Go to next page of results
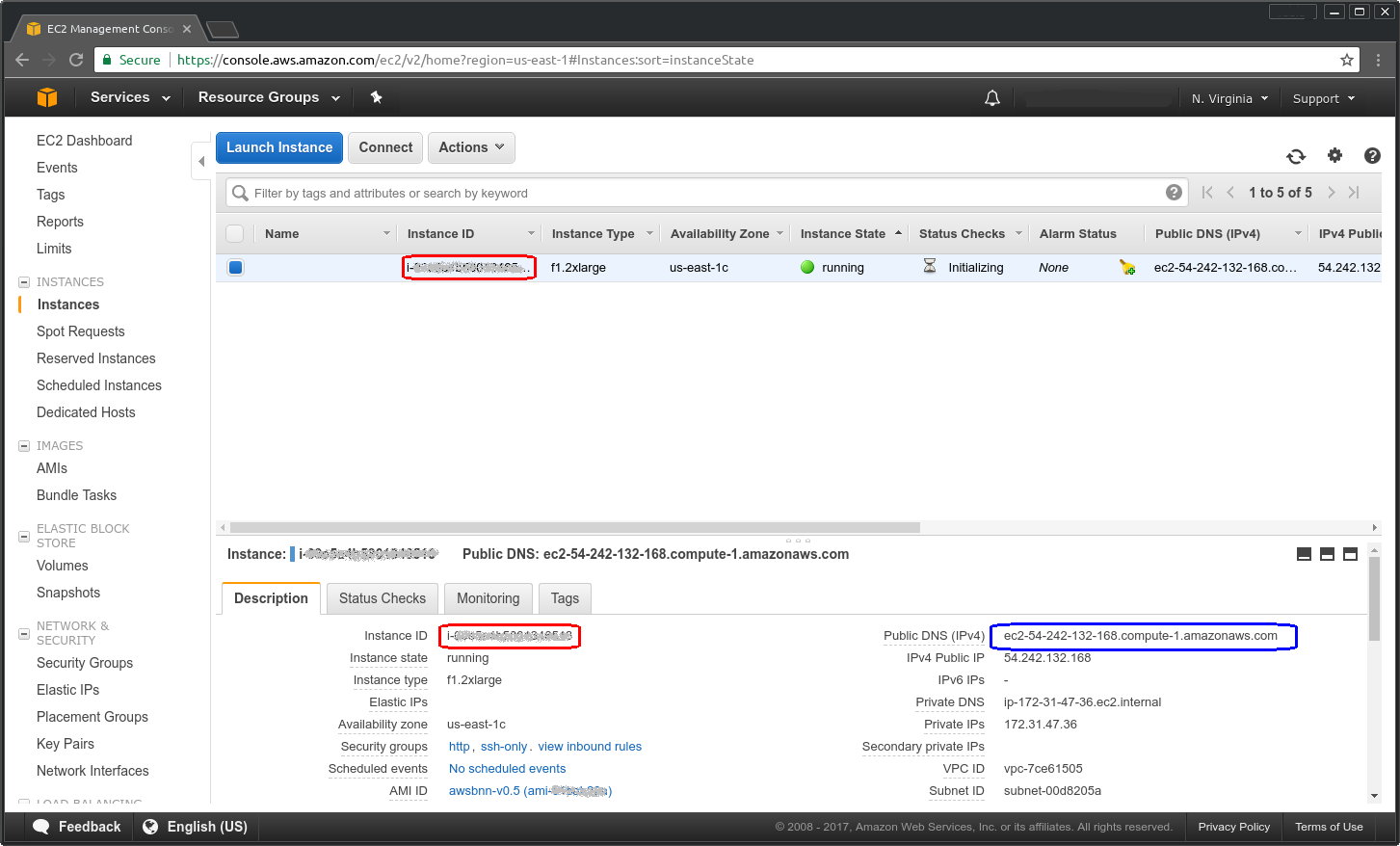Screen dimensions: 1400x846 (x=1332, y=193)
